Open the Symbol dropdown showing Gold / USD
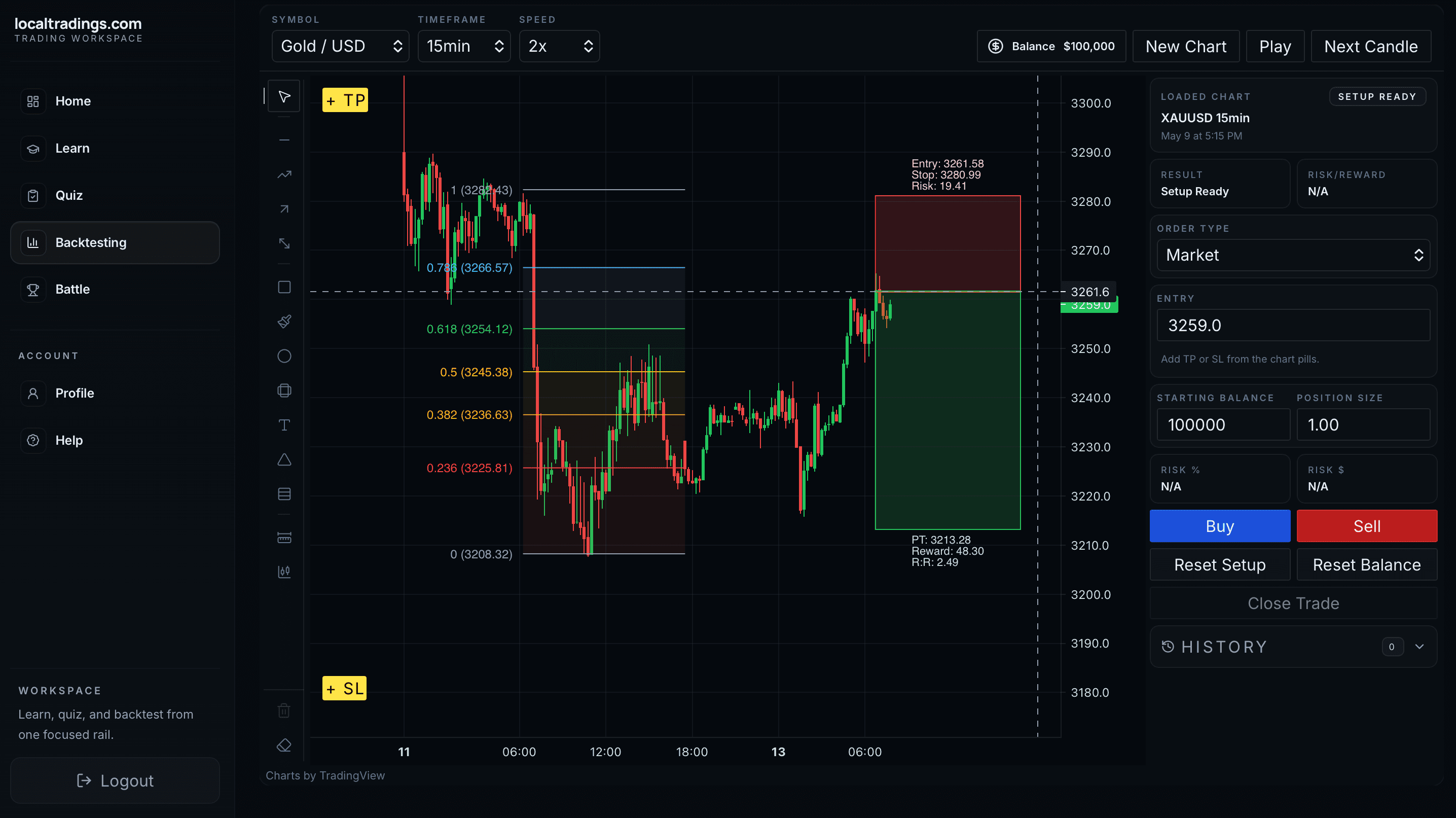Viewport: 1456px width, 818px height. pyautogui.click(x=340, y=46)
